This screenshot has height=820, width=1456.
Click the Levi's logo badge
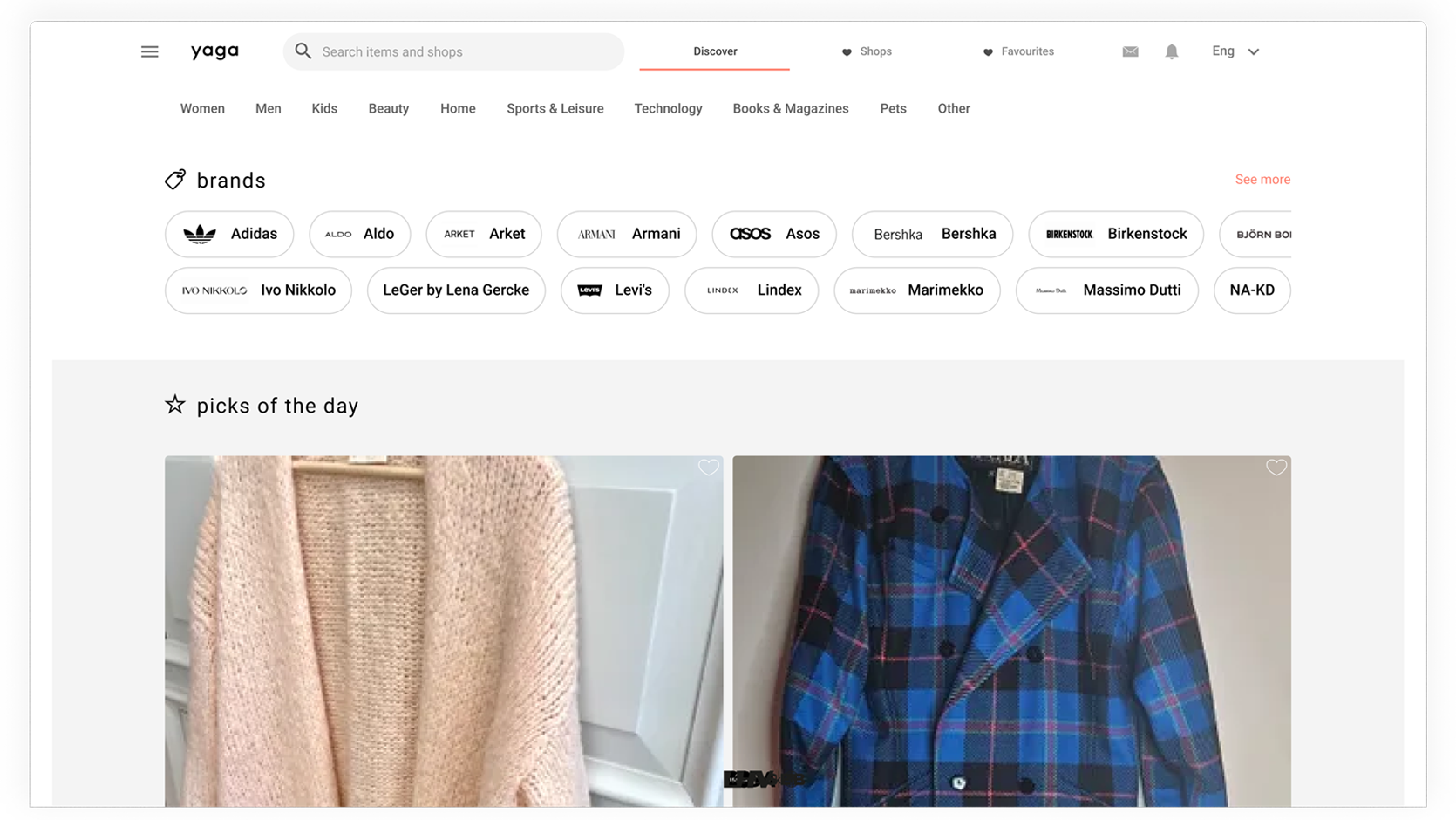591,290
